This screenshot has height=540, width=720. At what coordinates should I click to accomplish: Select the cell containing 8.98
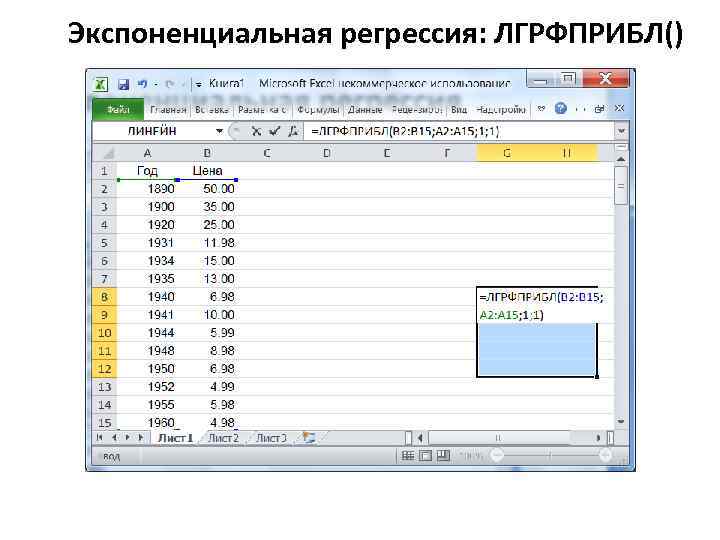[x=207, y=351]
